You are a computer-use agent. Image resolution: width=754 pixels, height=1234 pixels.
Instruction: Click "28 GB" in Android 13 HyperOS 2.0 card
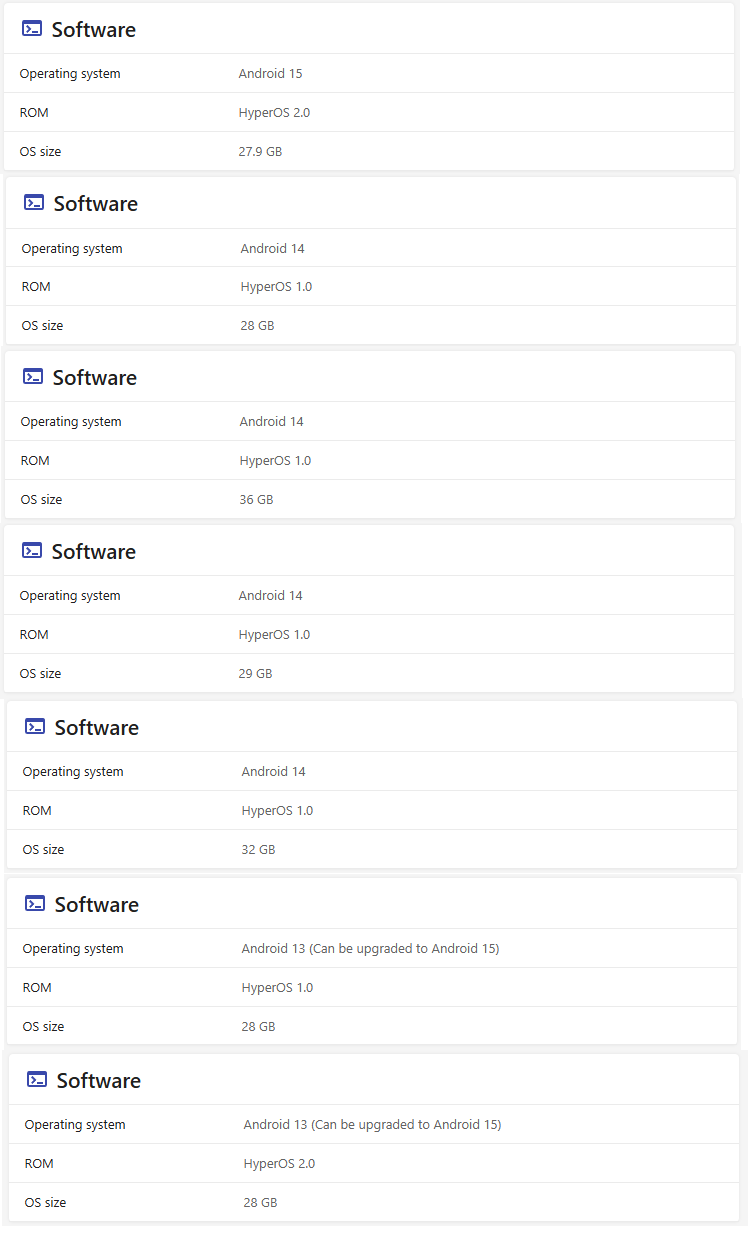pos(260,1203)
